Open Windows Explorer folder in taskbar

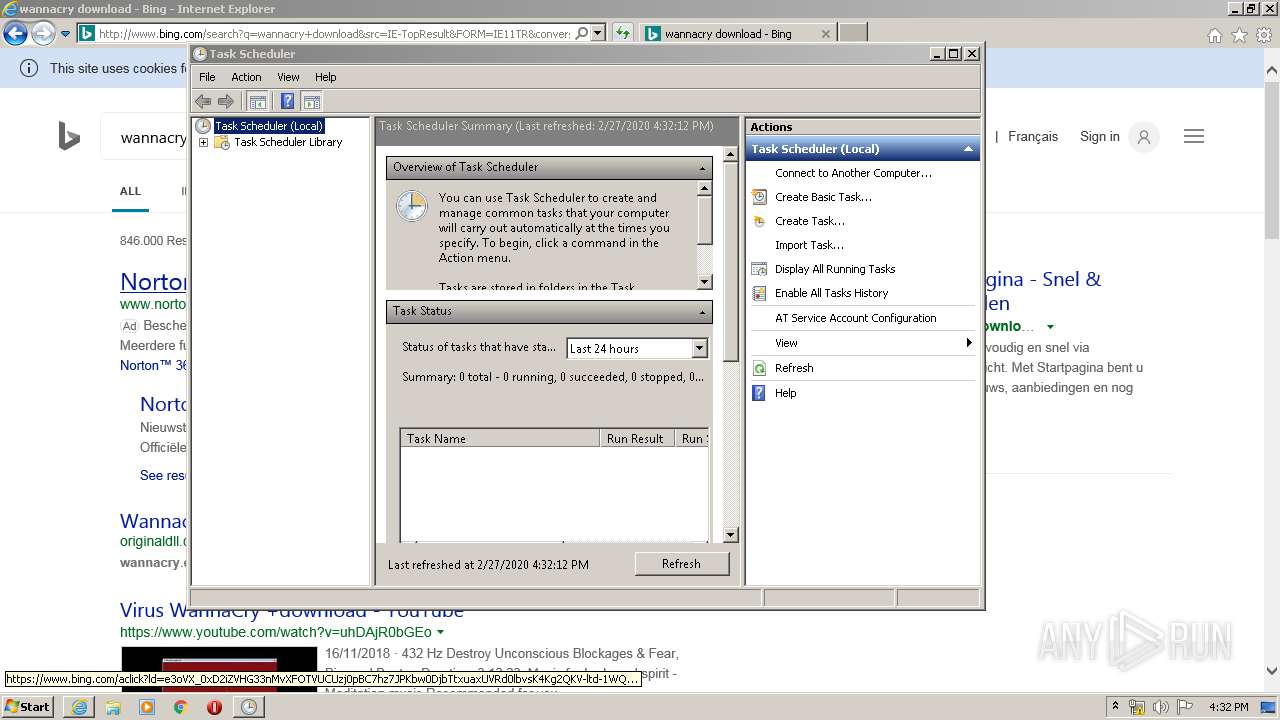(113, 707)
